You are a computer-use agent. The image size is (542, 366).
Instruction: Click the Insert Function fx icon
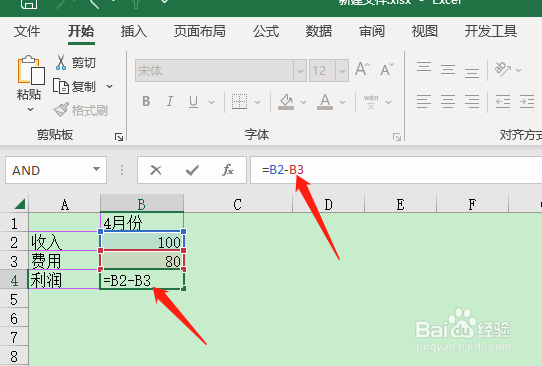coord(228,170)
